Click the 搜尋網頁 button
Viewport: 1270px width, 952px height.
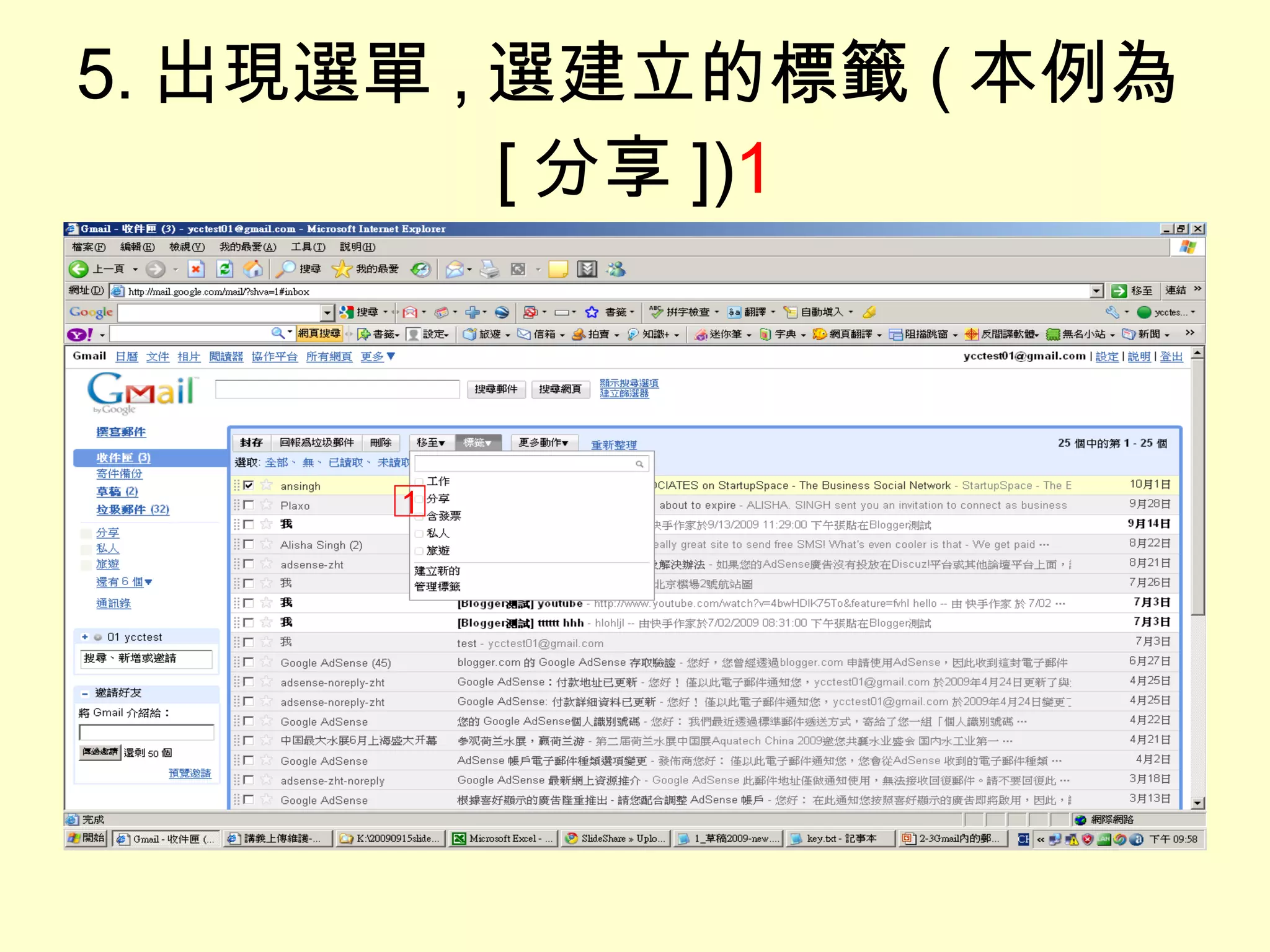(561, 389)
